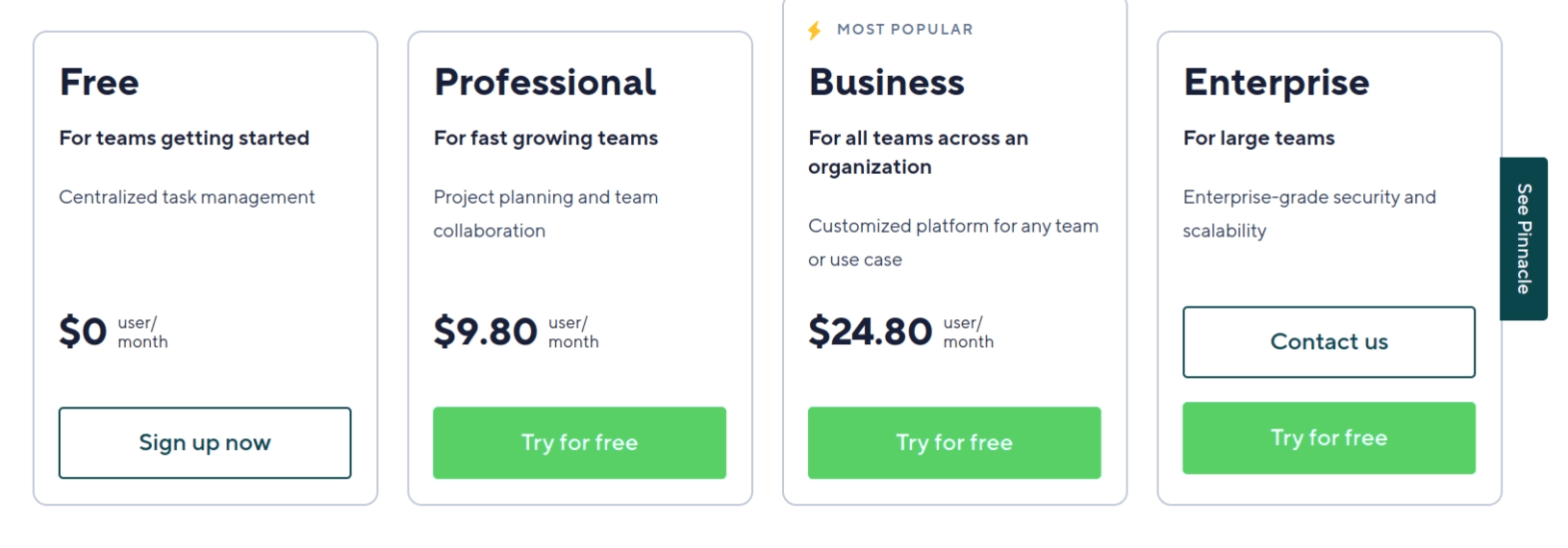Image resolution: width=1568 pixels, height=548 pixels.
Task: Click the Contact us button
Action: point(1328,341)
